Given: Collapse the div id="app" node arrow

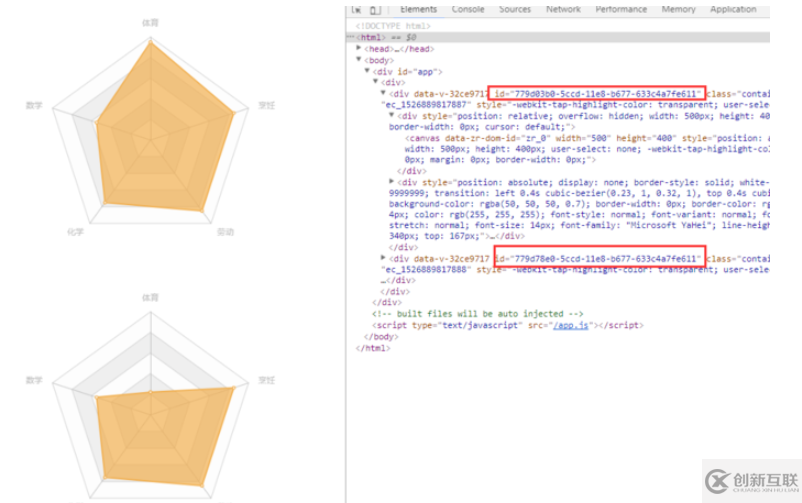Looking at the screenshot, I should point(367,71).
